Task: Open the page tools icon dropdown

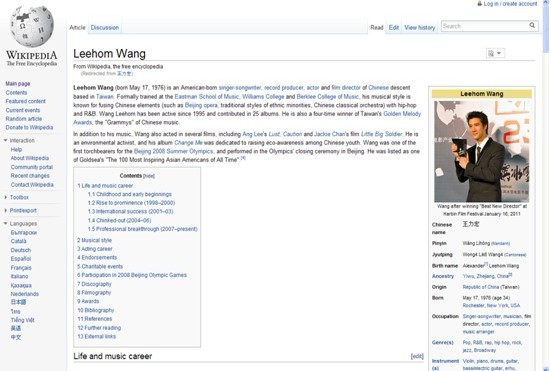Action: click(495, 53)
